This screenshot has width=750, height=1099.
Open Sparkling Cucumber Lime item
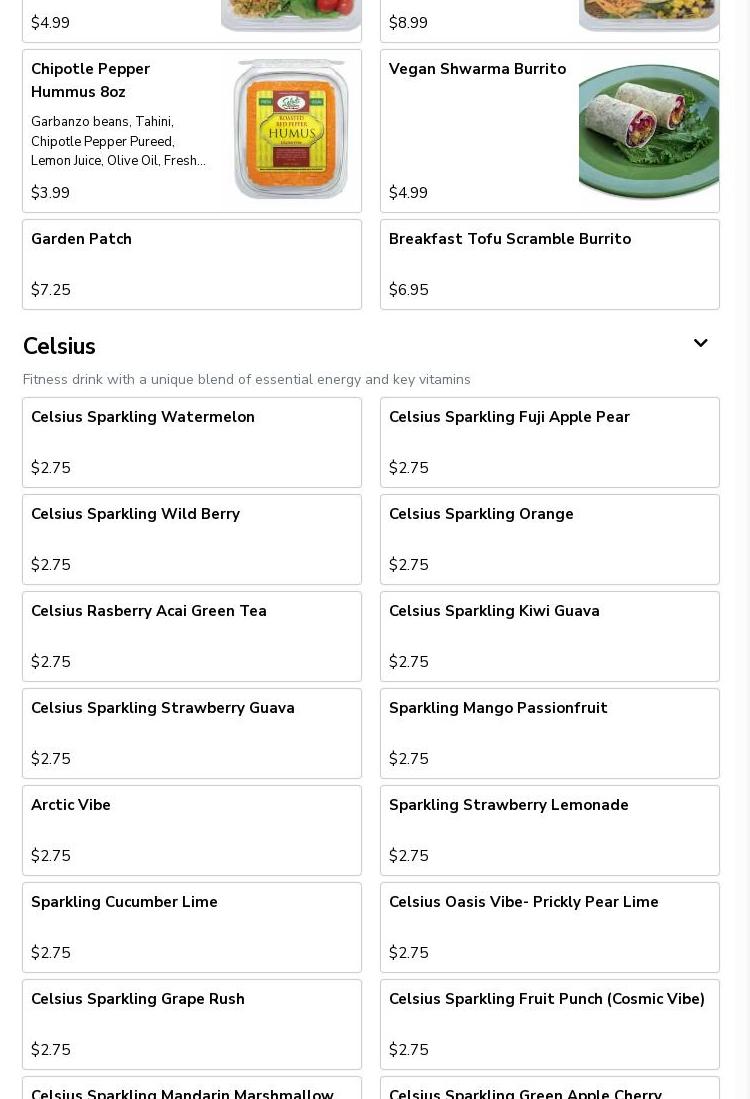click(191, 927)
